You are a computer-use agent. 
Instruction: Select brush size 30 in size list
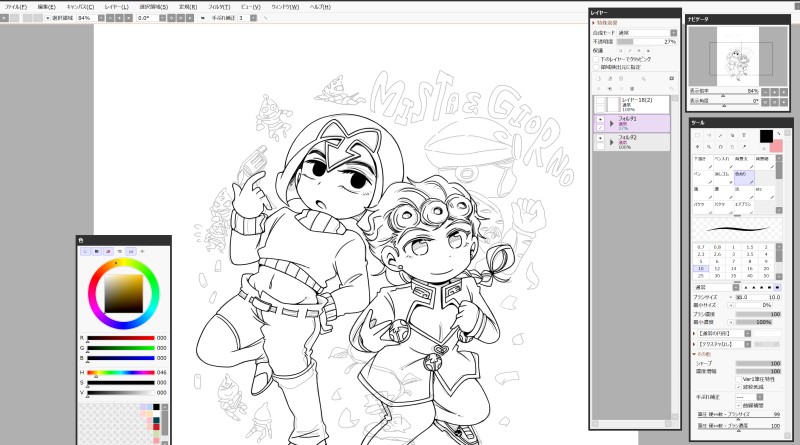[717, 276]
